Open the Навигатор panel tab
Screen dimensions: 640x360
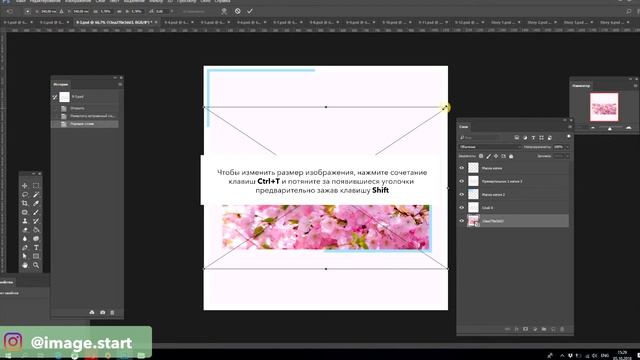[581, 86]
